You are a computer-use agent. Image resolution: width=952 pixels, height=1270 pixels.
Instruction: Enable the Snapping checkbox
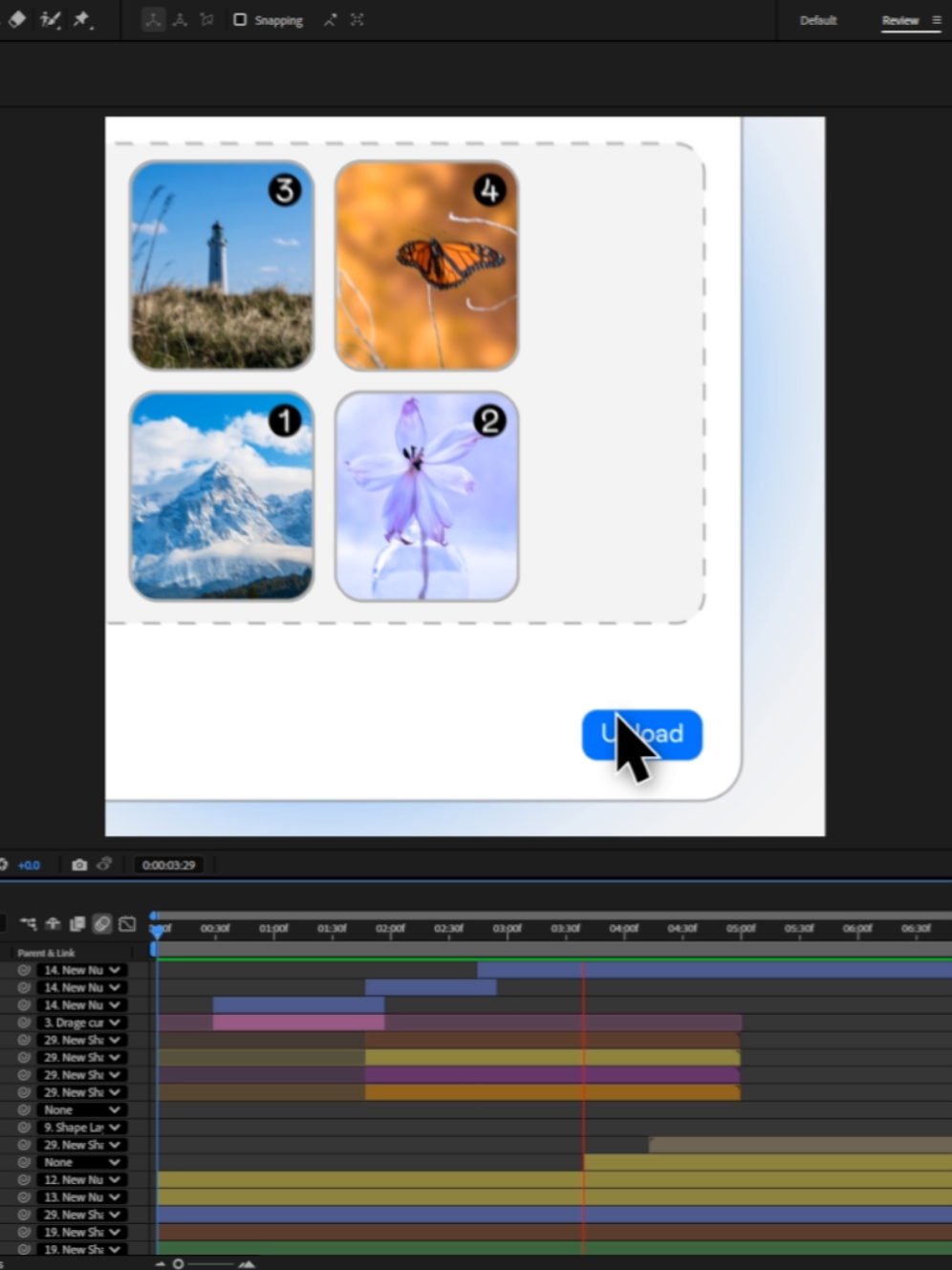[x=240, y=19]
